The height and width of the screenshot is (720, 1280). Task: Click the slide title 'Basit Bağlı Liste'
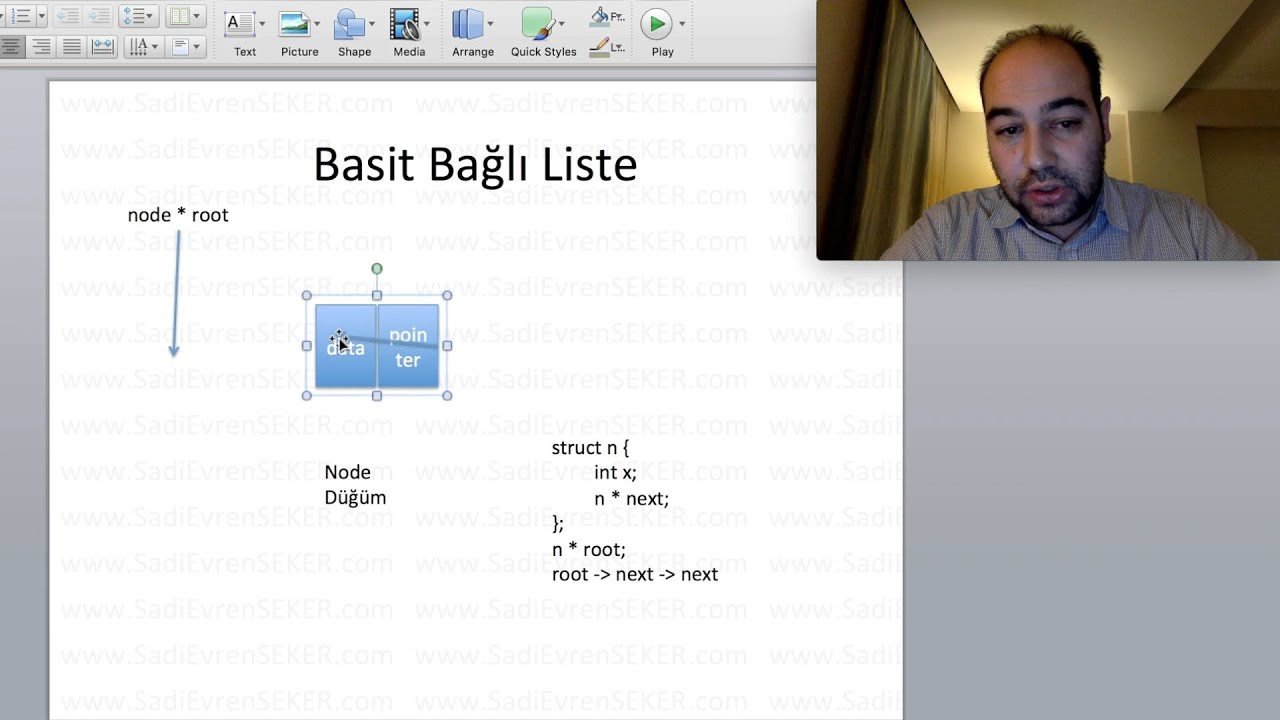coord(475,166)
